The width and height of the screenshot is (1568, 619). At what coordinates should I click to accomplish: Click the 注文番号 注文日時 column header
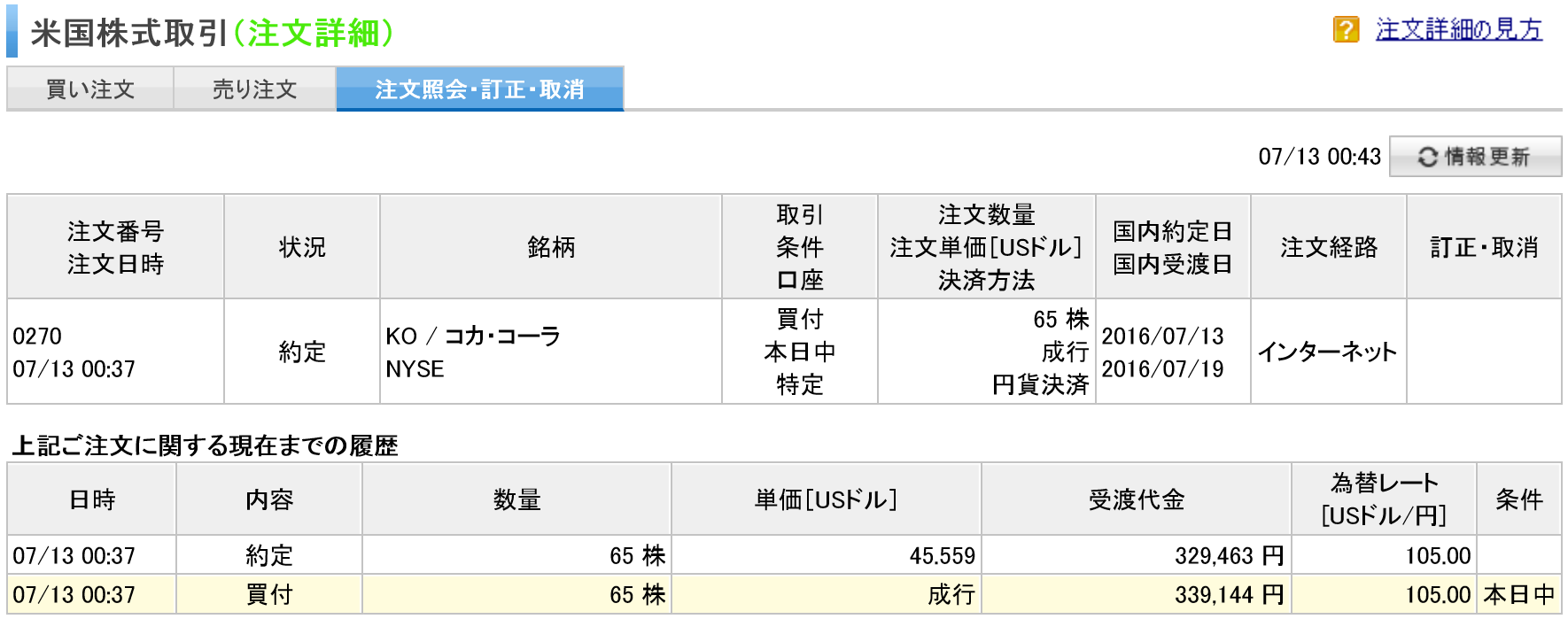click(x=116, y=247)
